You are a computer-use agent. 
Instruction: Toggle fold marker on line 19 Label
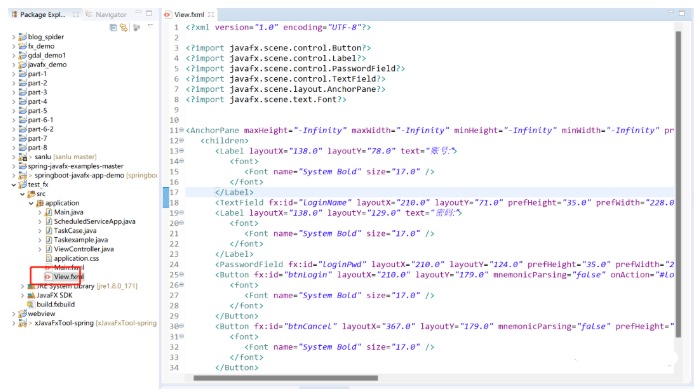tap(181, 213)
